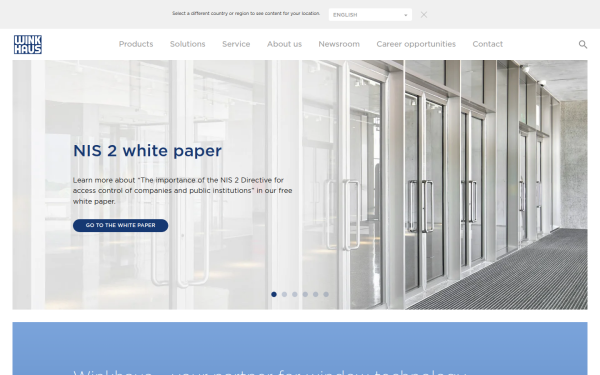Image resolution: width=600 pixels, height=375 pixels.
Task: Open the Service menu
Action: pos(236,44)
